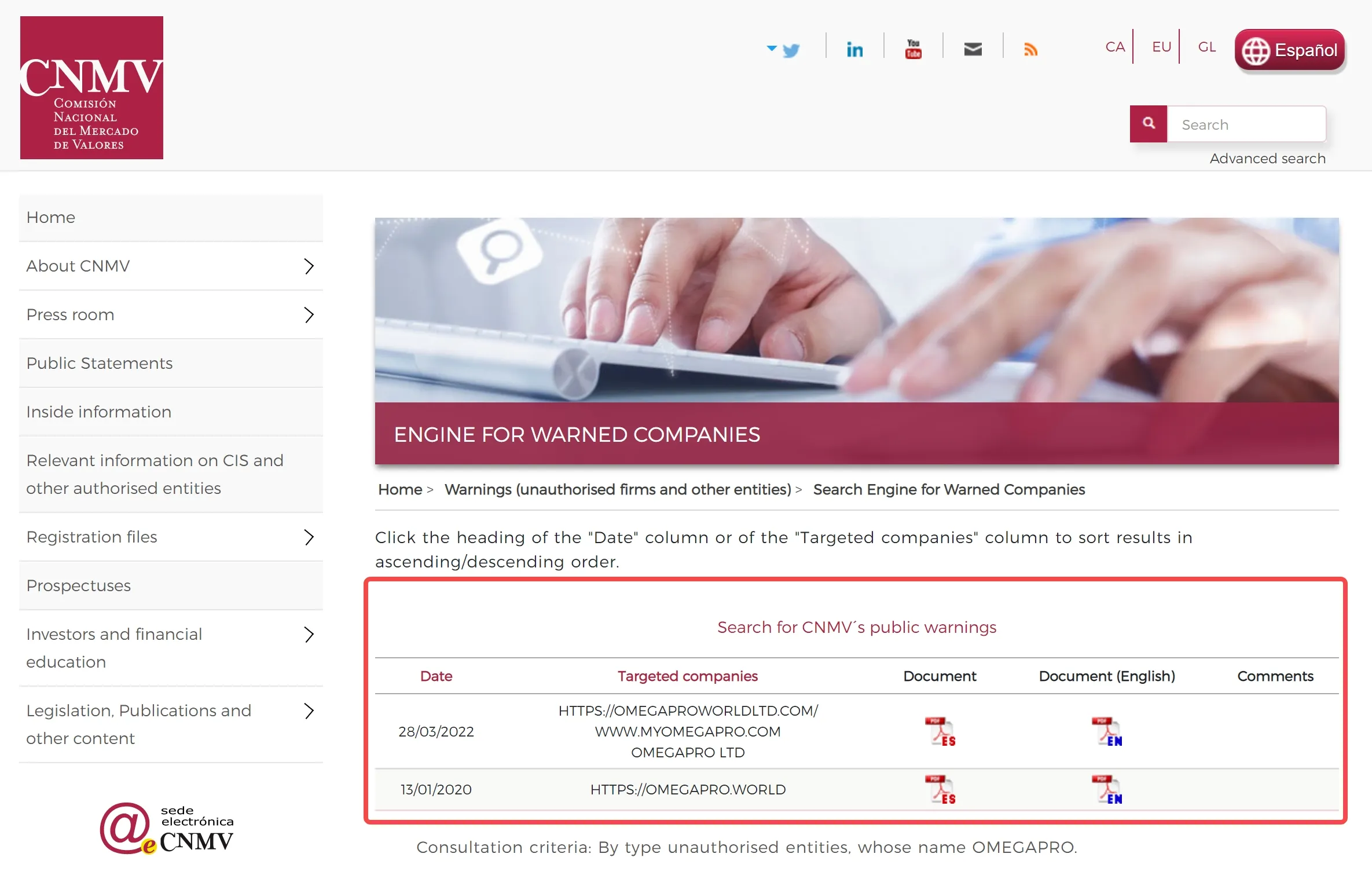Click the magnifier search button

[1149, 123]
